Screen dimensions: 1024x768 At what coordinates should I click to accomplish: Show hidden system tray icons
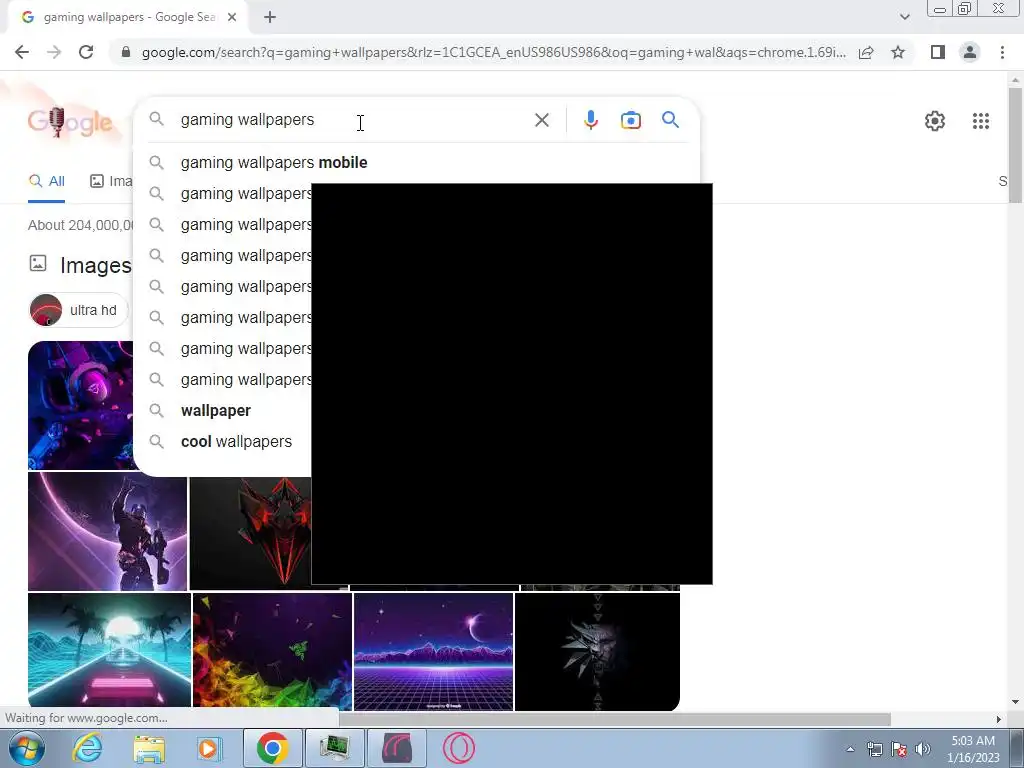850,749
